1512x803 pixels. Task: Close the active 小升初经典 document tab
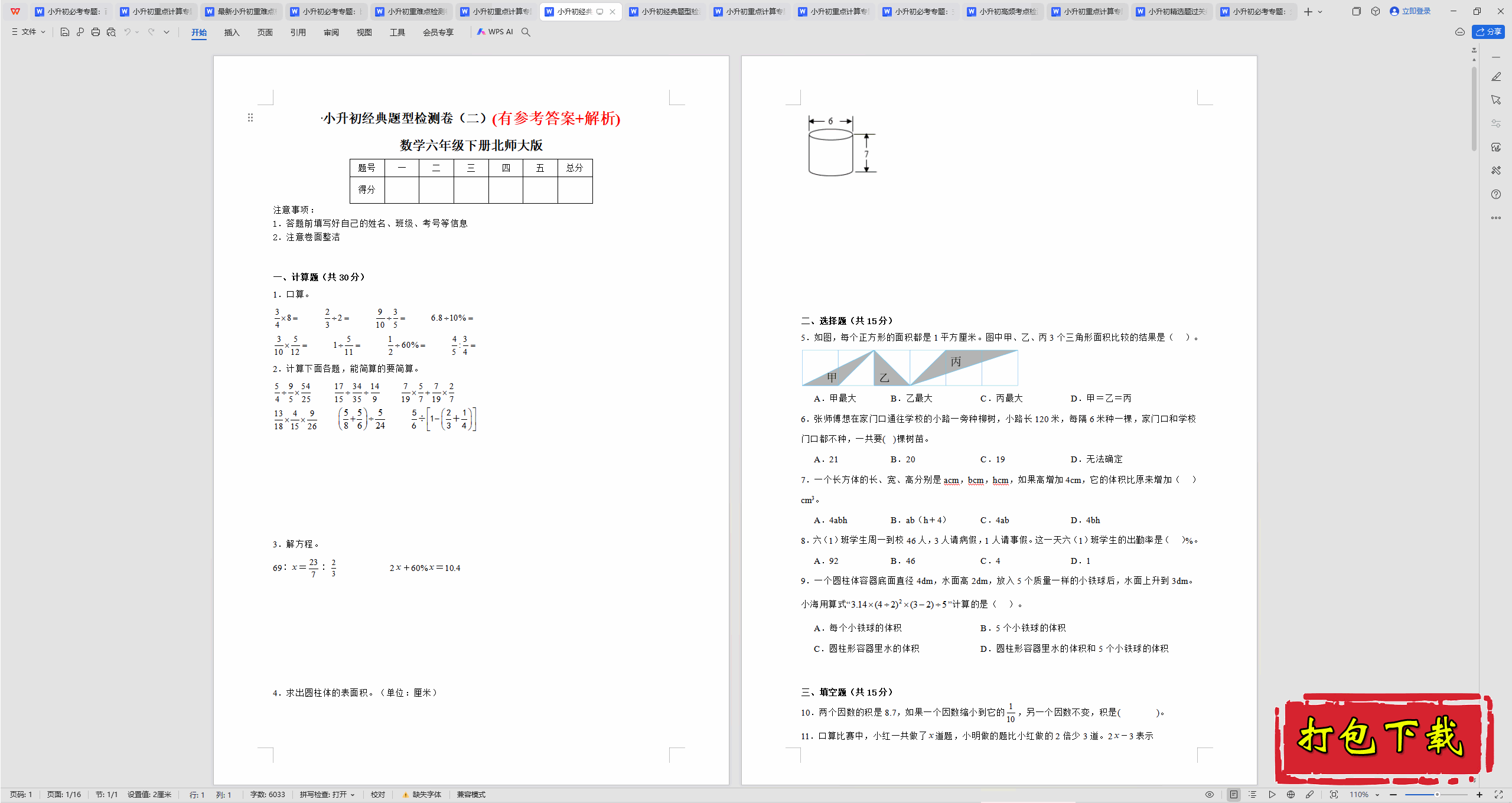[x=612, y=11]
